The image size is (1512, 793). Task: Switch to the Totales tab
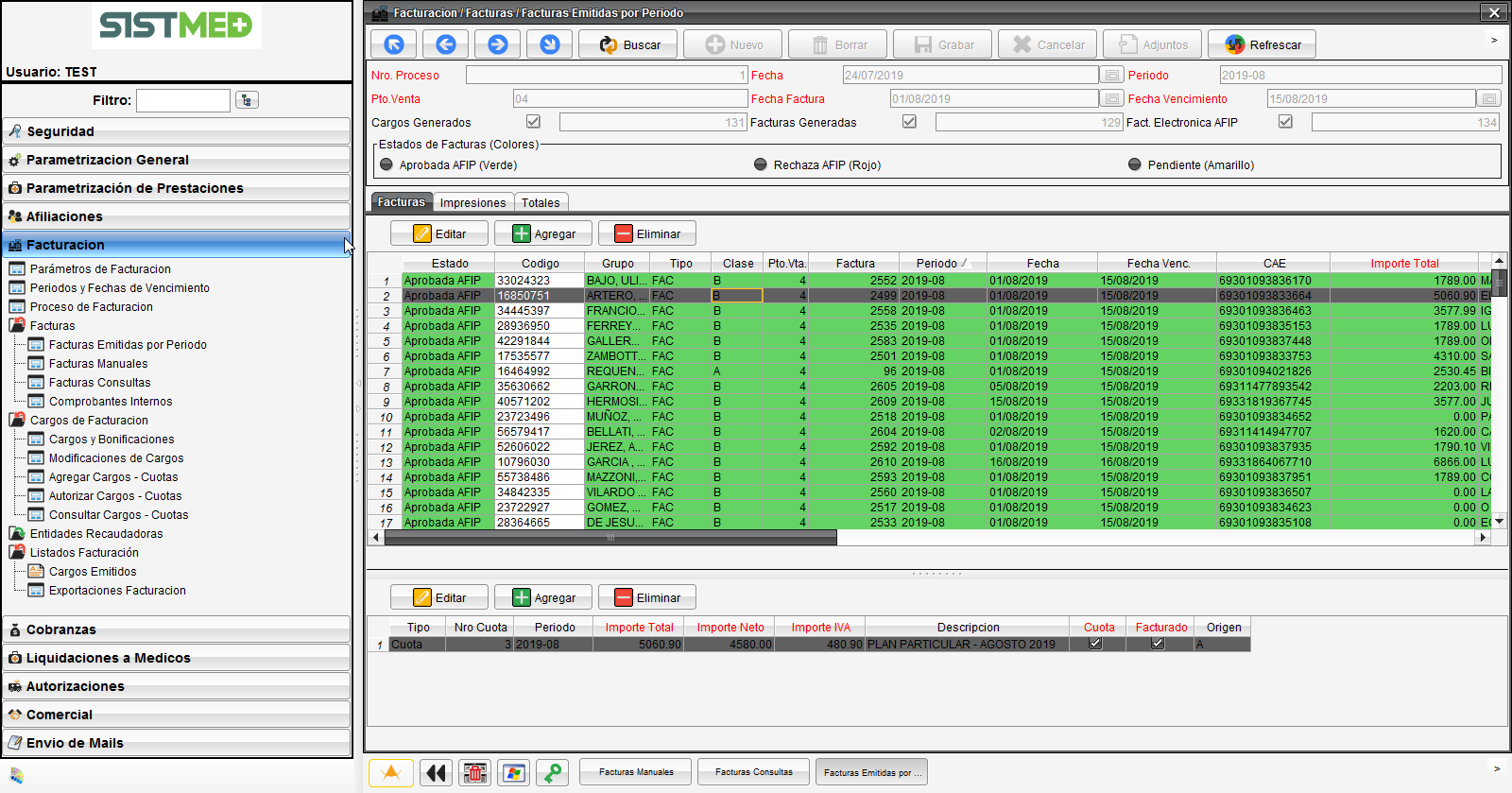(541, 202)
